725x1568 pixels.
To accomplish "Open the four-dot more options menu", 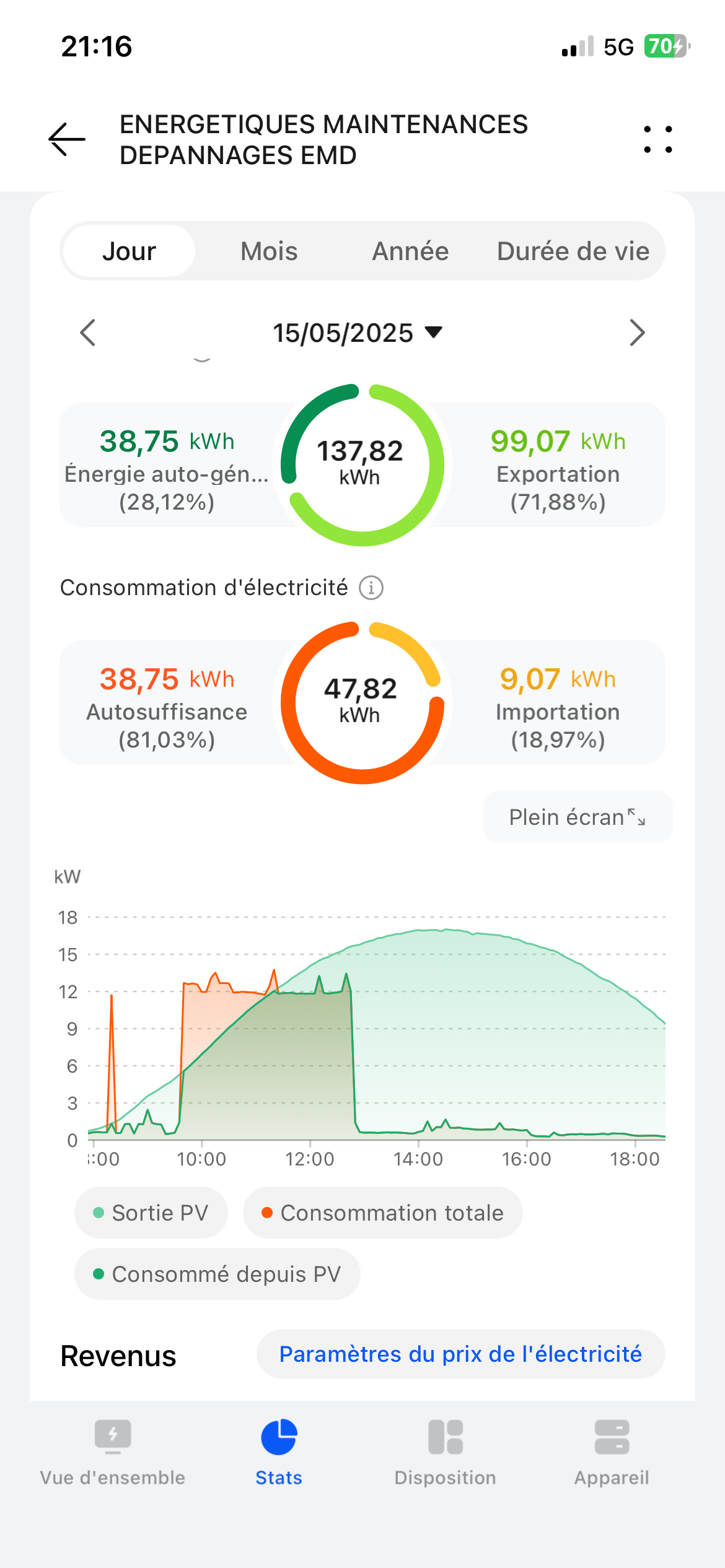I will point(657,139).
